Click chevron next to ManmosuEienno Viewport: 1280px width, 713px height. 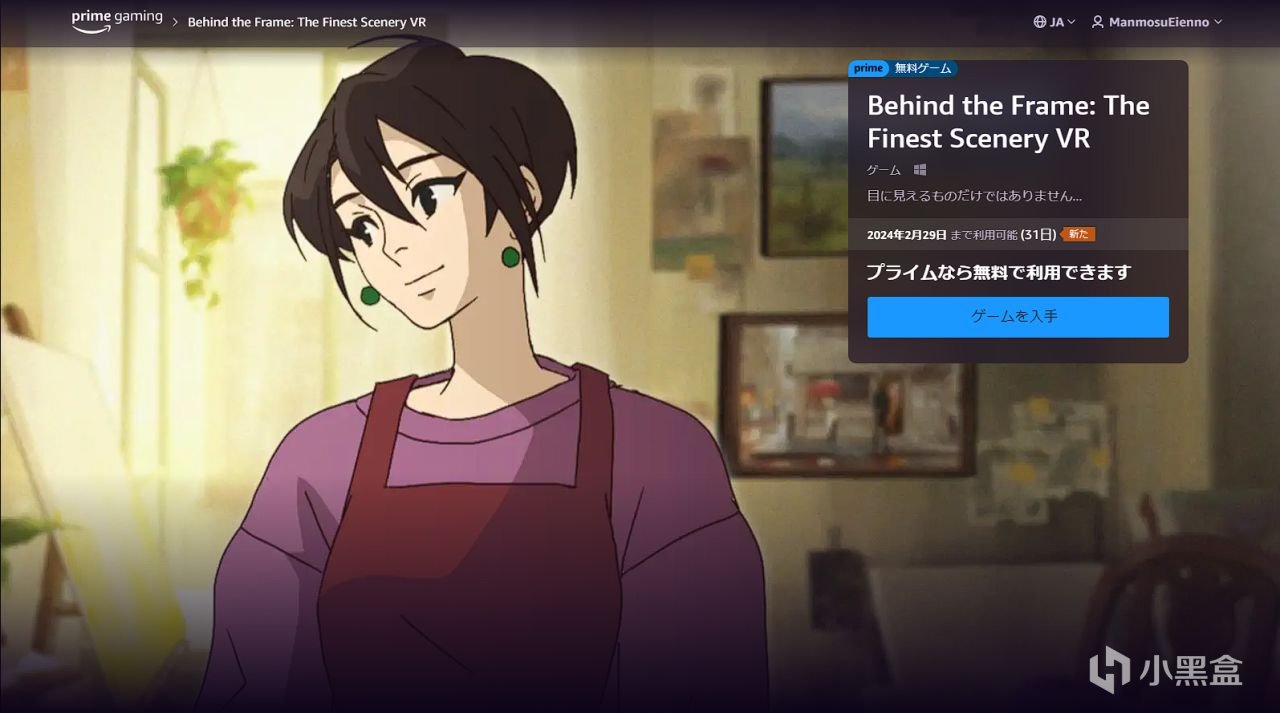click(1218, 22)
